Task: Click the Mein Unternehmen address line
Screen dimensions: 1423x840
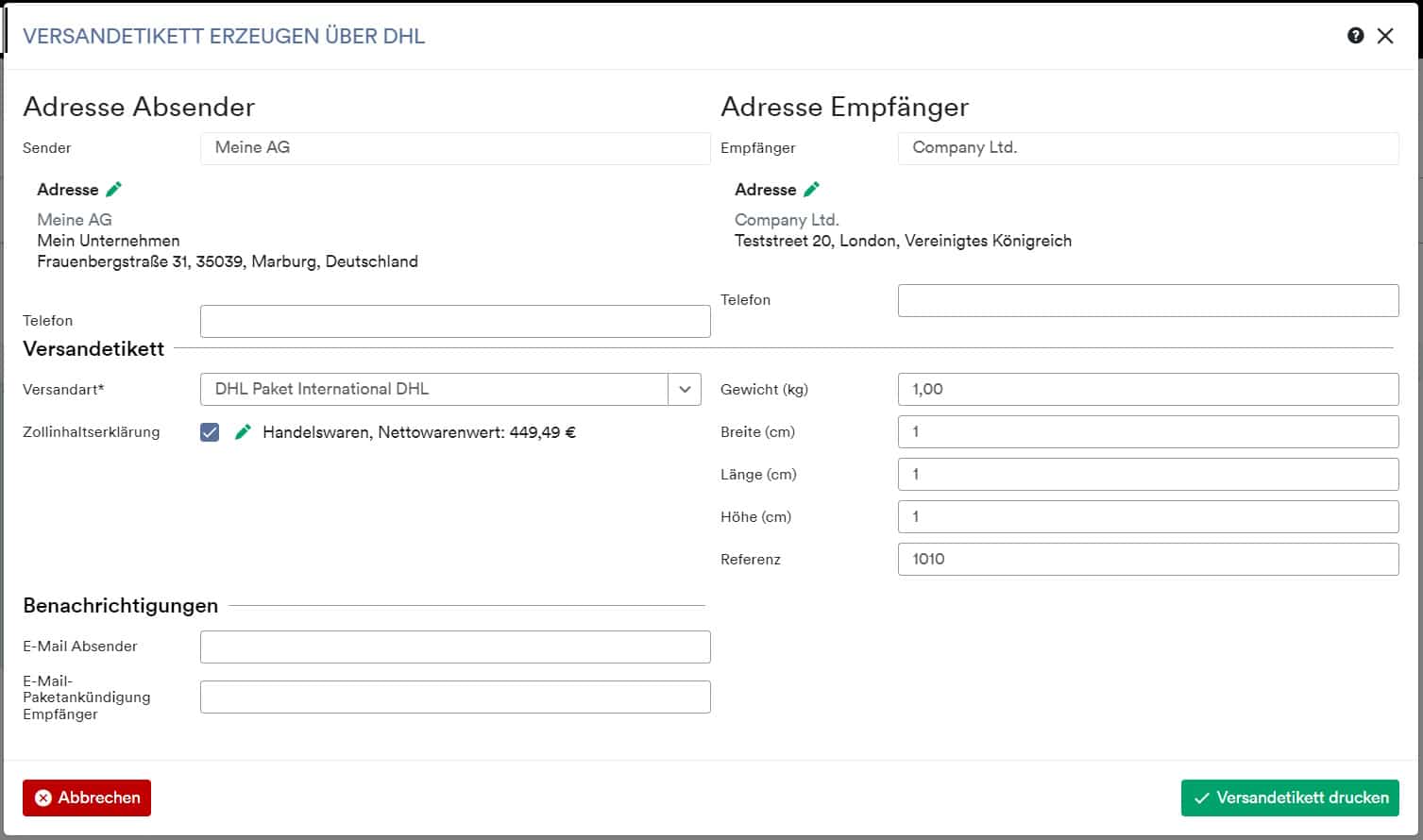Action: (x=109, y=241)
